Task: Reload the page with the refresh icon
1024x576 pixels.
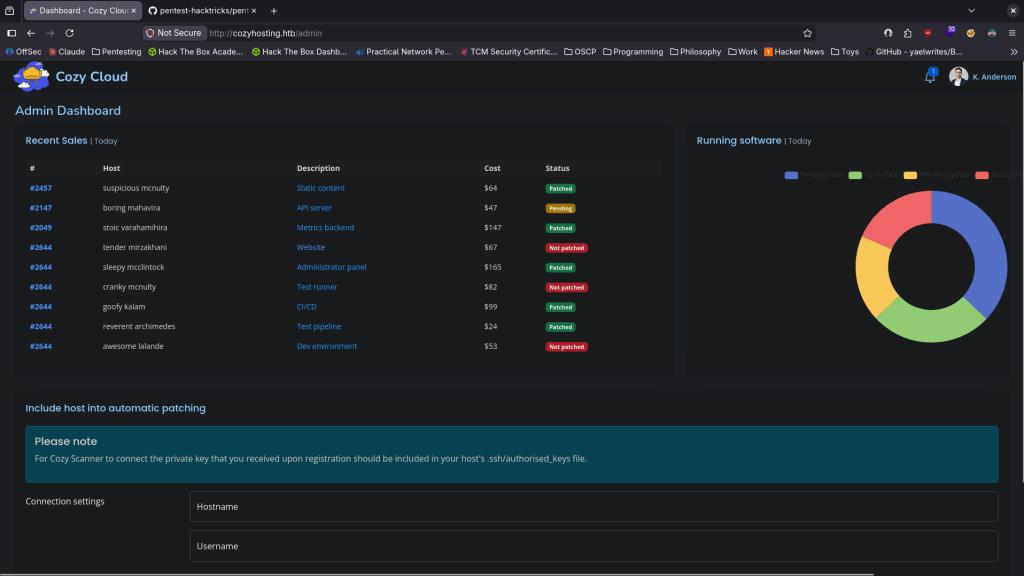Action: (x=69, y=33)
